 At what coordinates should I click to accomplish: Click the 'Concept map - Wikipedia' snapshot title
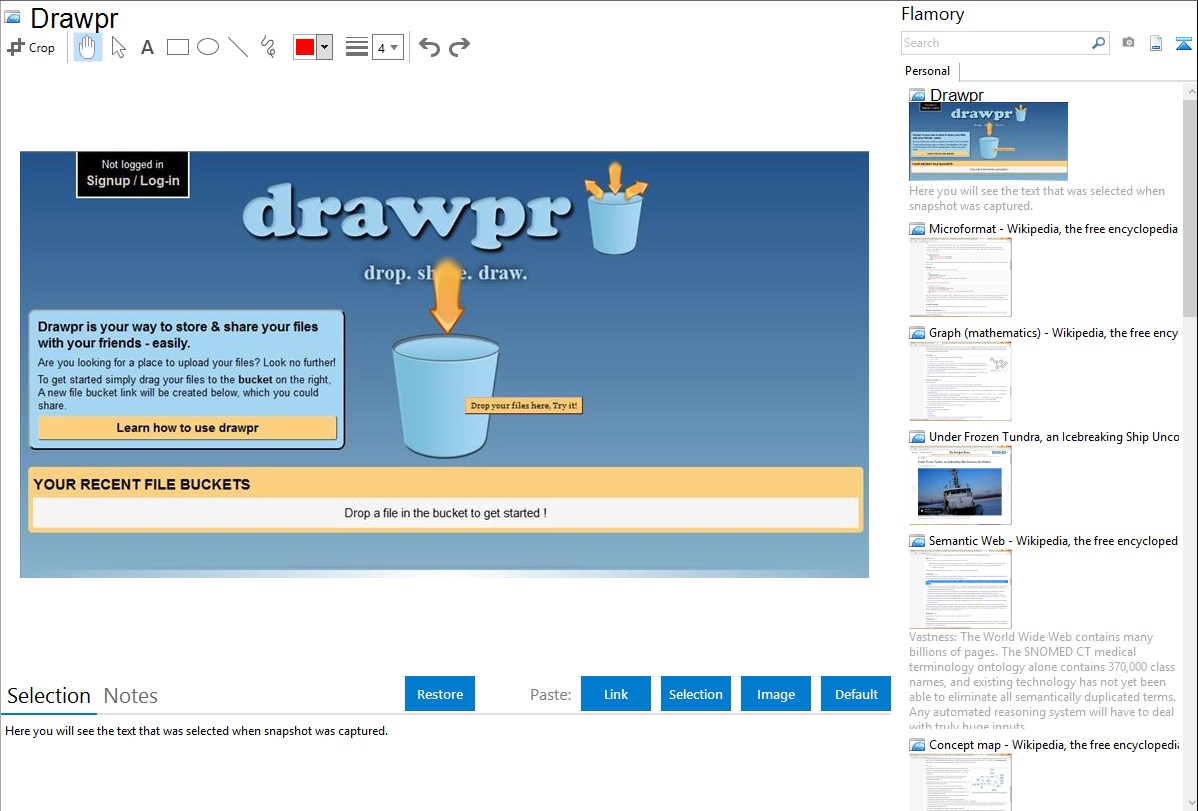point(1054,744)
